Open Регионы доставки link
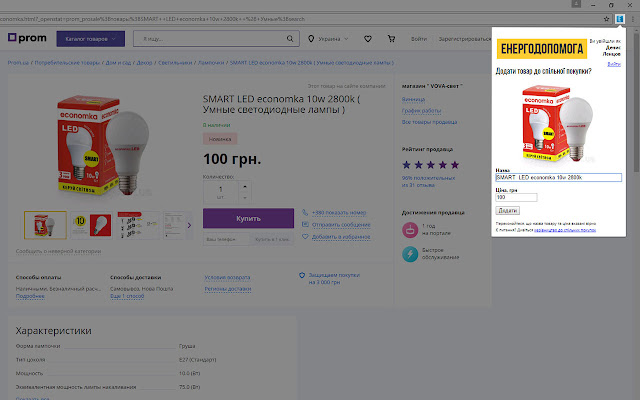This screenshot has width=640, height=400. coord(228,289)
